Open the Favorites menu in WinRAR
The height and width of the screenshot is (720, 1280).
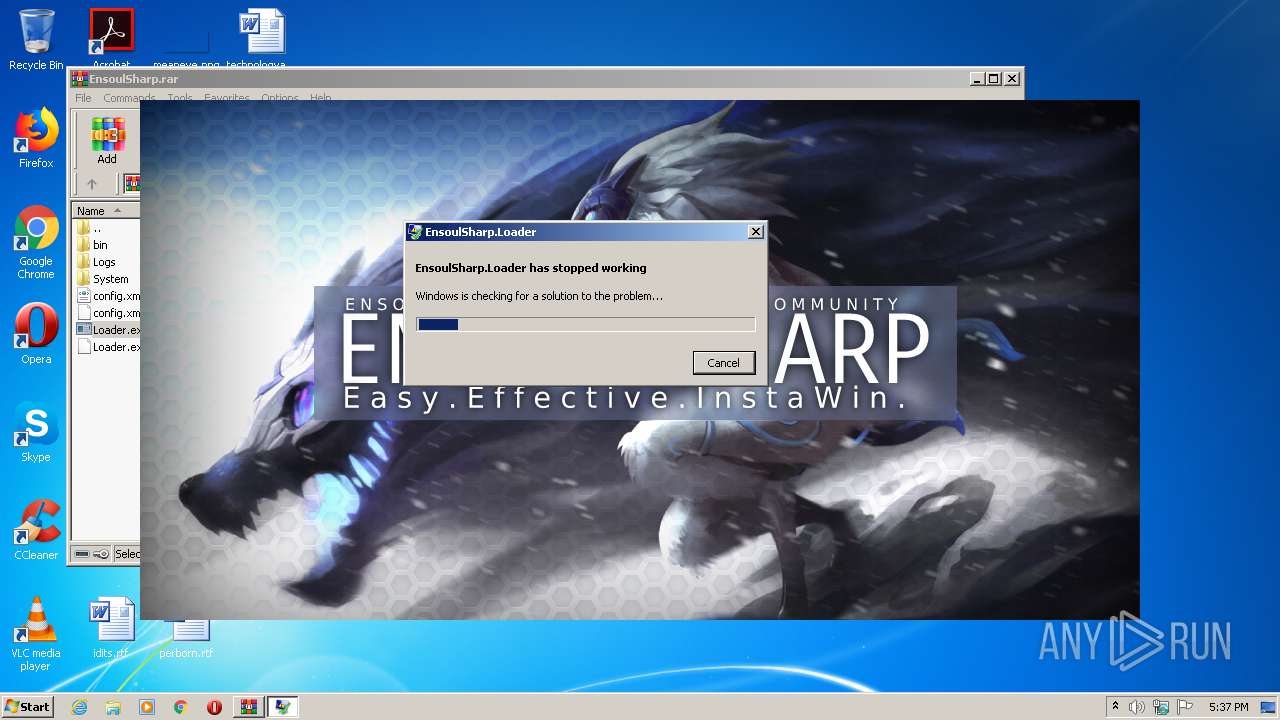(227, 98)
